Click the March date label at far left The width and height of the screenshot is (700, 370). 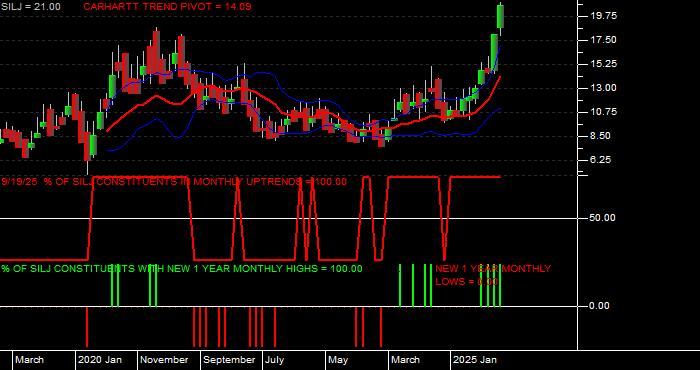click(x=29, y=360)
